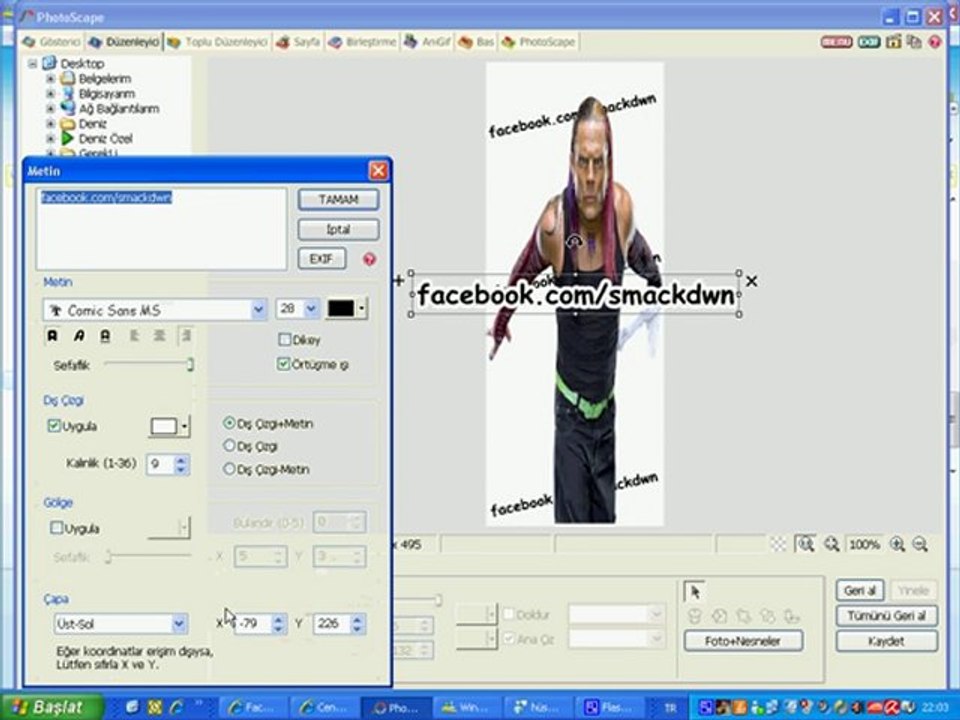Check Uygula under Gölge
This screenshot has width=960, height=720.
point(56,528)
